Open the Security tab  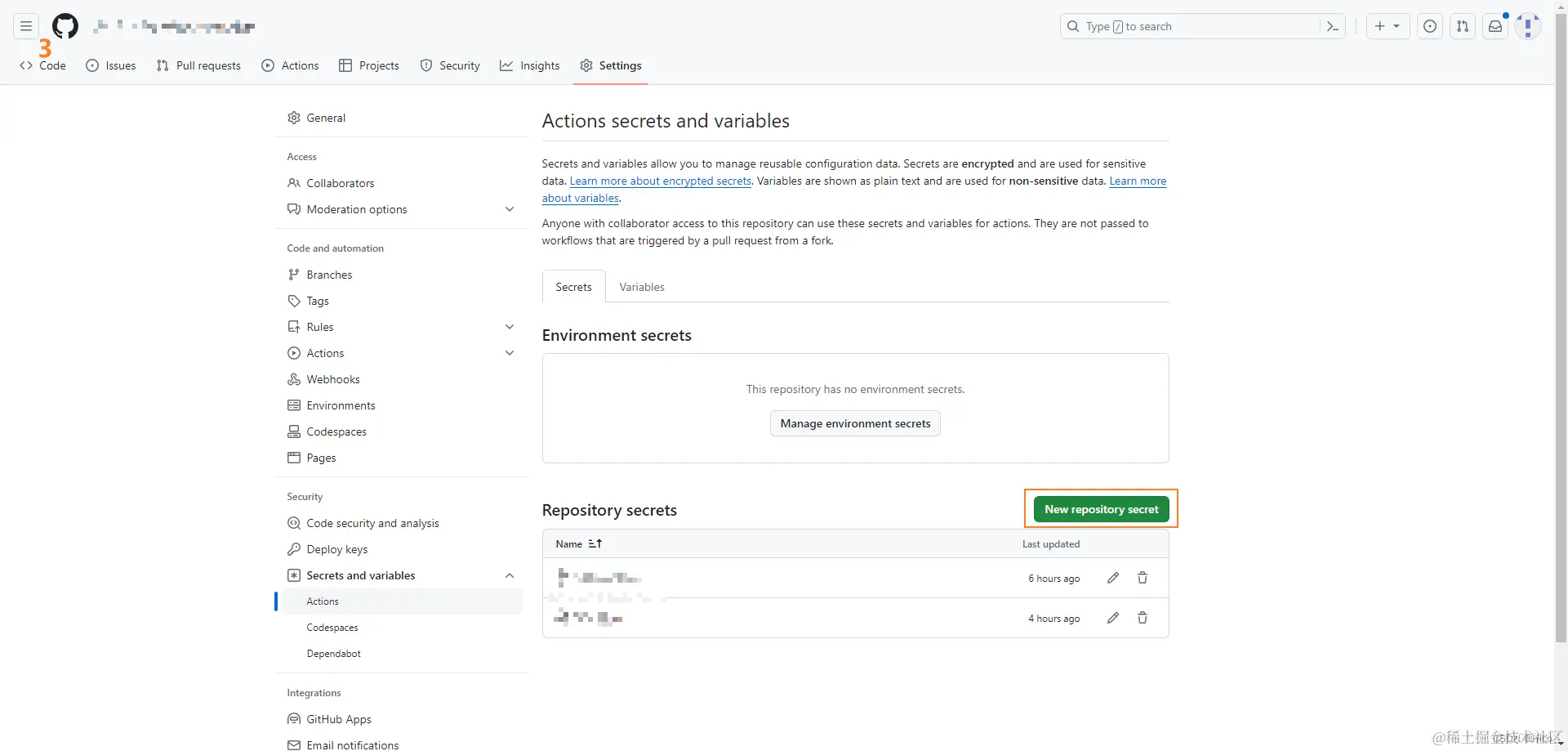point(450,65)
